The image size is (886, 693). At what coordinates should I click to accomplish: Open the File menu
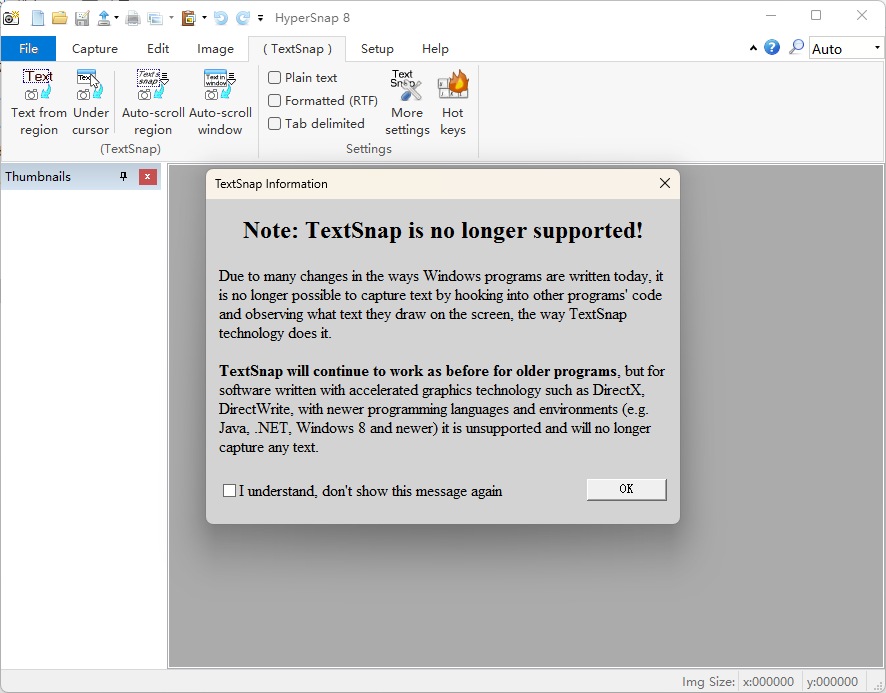(28, 49)
